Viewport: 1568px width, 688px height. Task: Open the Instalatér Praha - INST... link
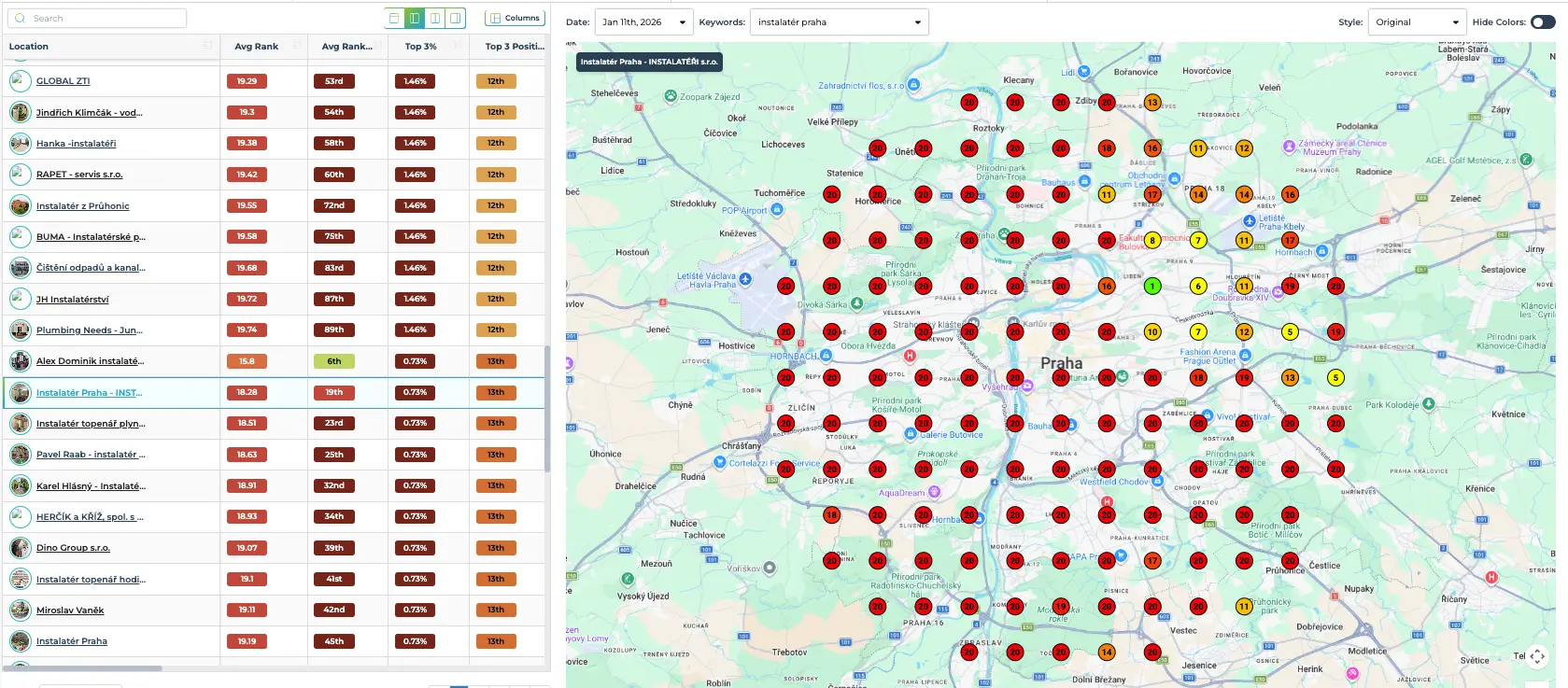(x=90, y=393)
